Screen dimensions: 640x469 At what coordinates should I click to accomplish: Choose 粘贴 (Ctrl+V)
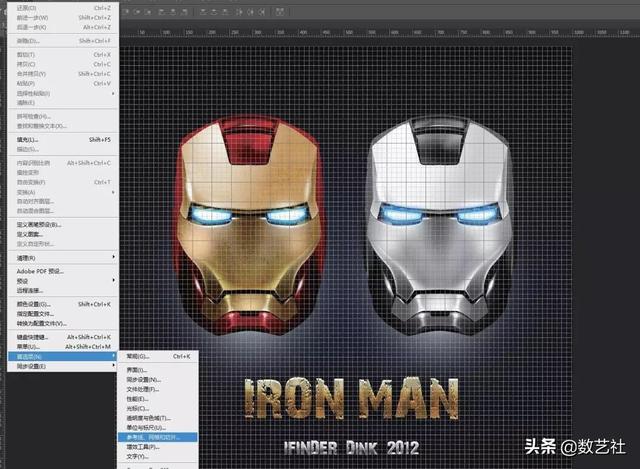point(63,83)
